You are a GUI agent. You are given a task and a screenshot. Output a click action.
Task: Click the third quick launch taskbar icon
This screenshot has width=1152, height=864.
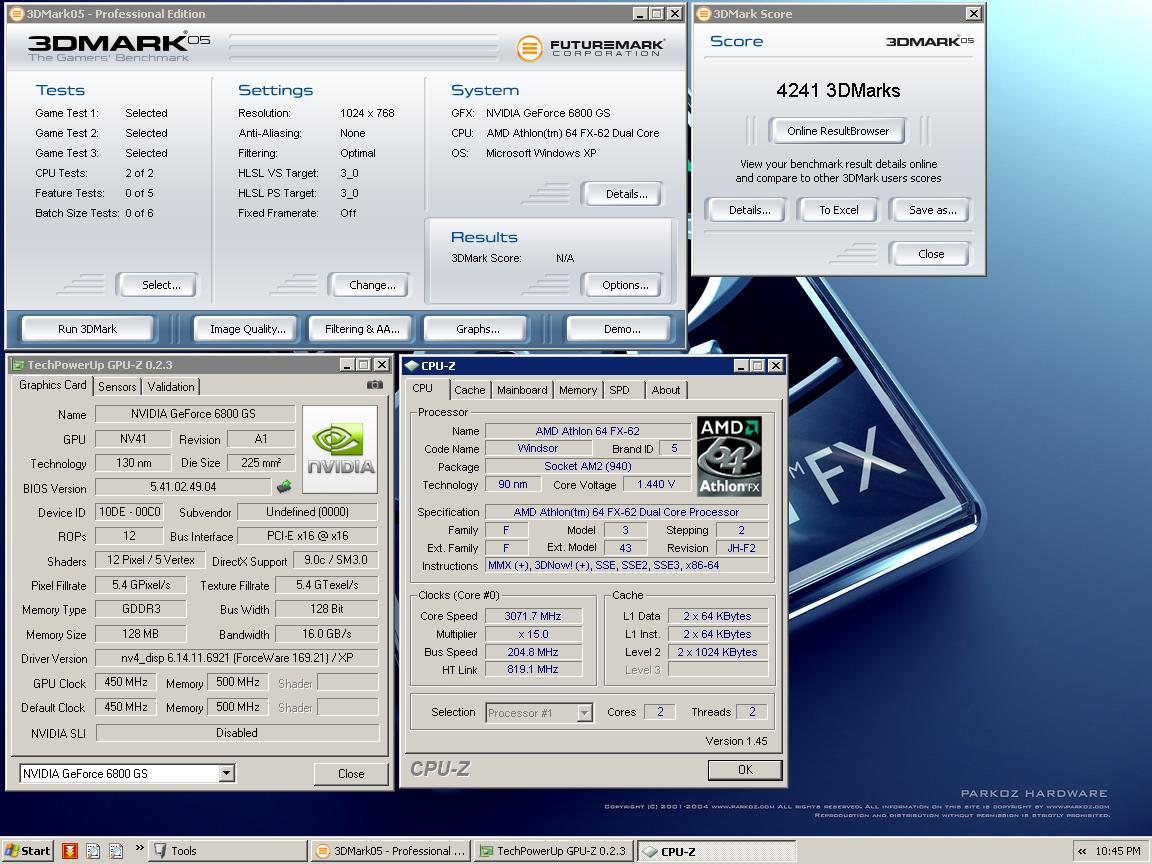coord(116,851)
